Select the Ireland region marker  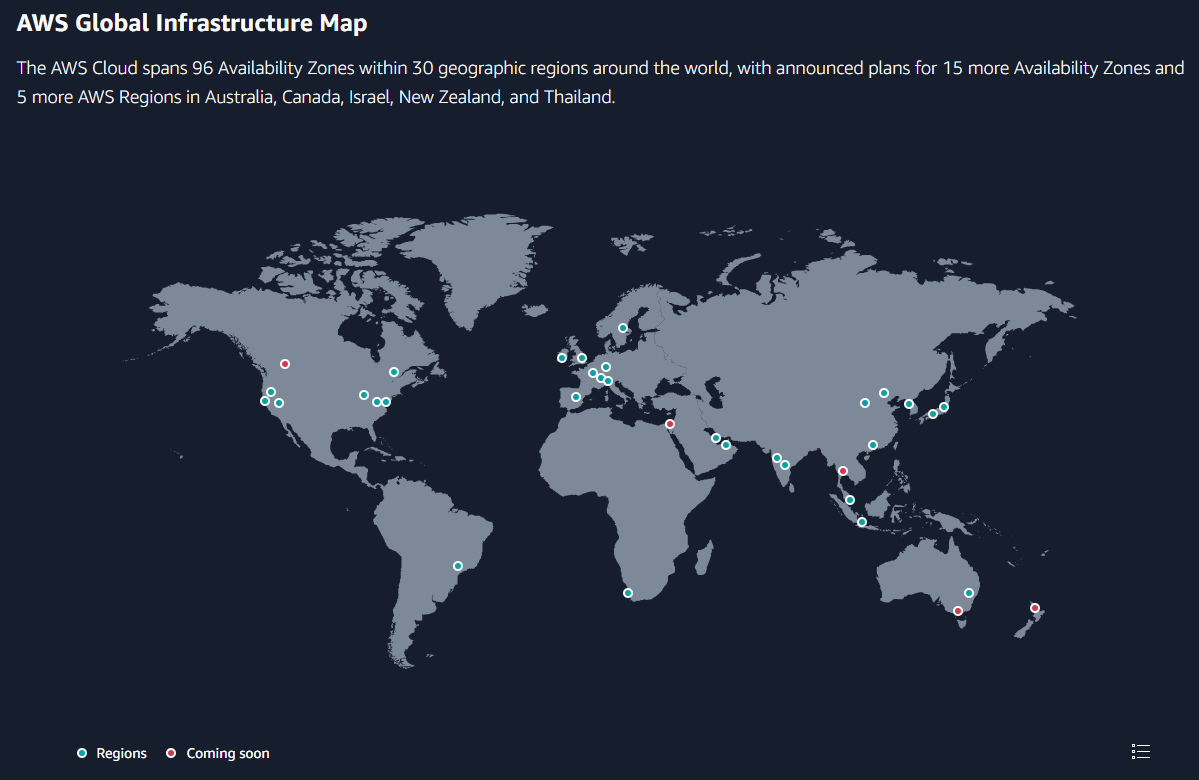562,358
